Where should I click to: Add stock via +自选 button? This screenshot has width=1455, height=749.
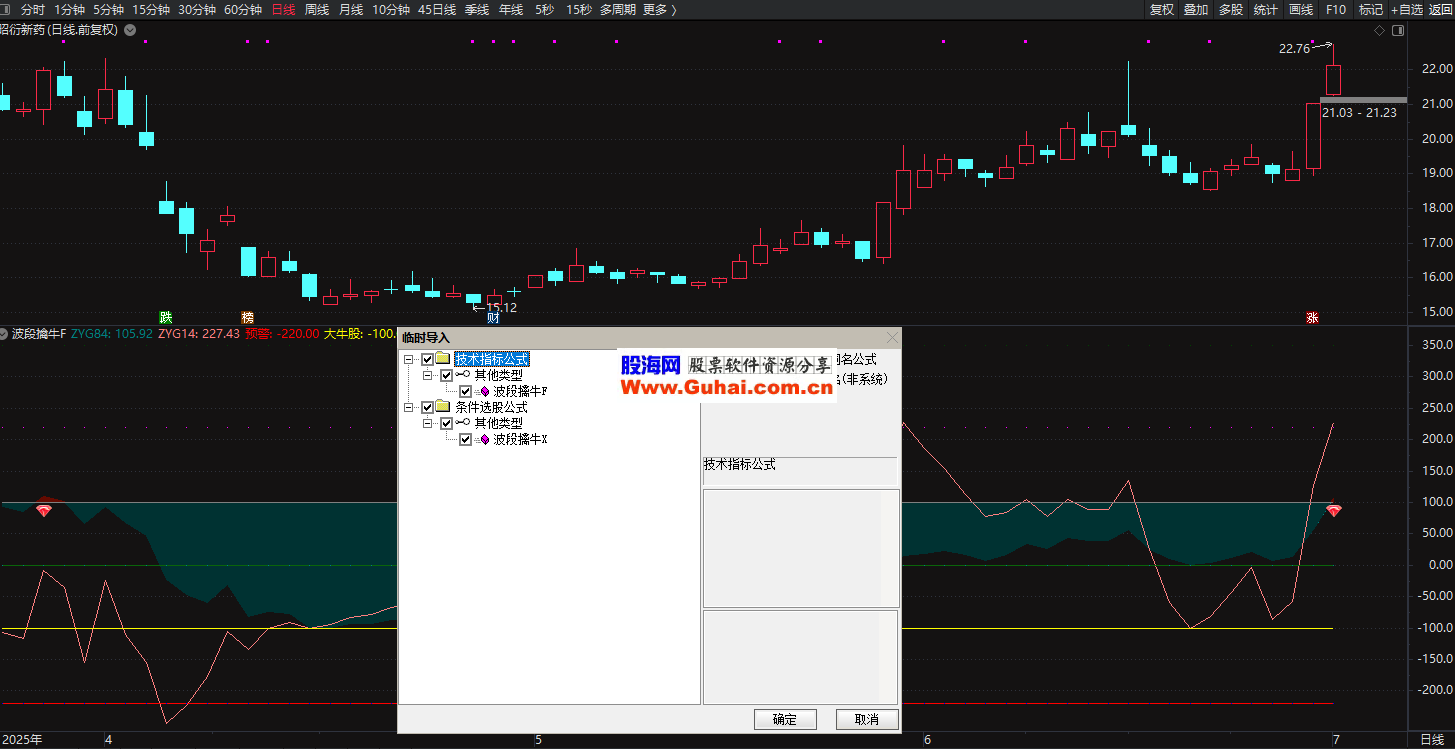pos(1406,9)
